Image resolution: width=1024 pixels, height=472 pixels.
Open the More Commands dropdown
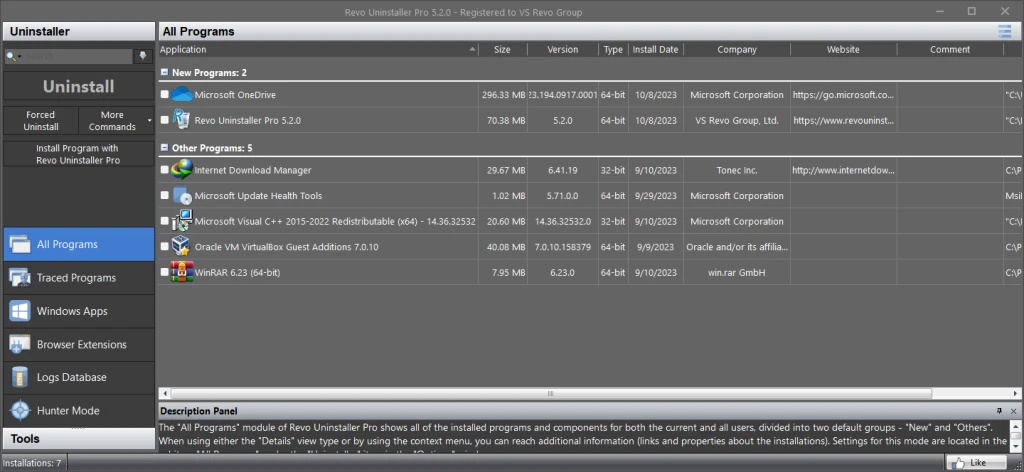[116, 121]
